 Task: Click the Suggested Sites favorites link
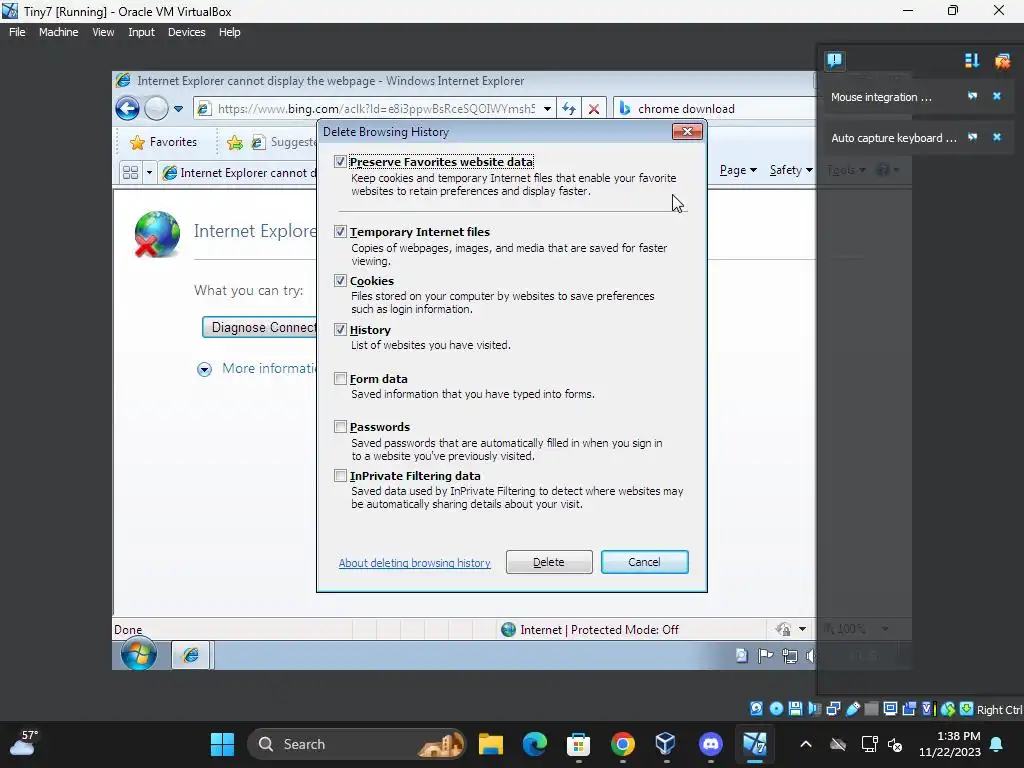284,142
